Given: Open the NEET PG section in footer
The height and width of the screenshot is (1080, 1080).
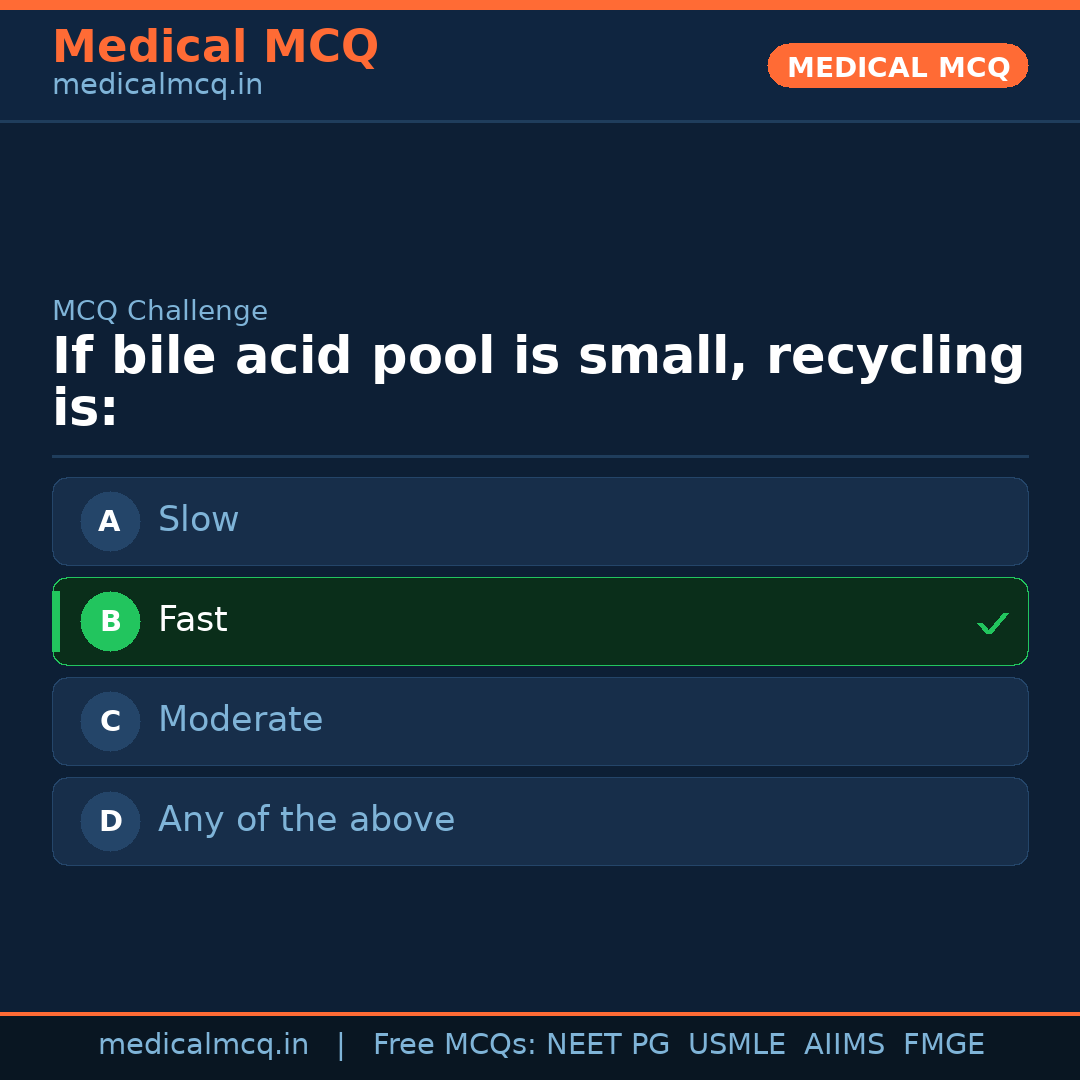Looking at the screenshot, I should point(608,1044).
